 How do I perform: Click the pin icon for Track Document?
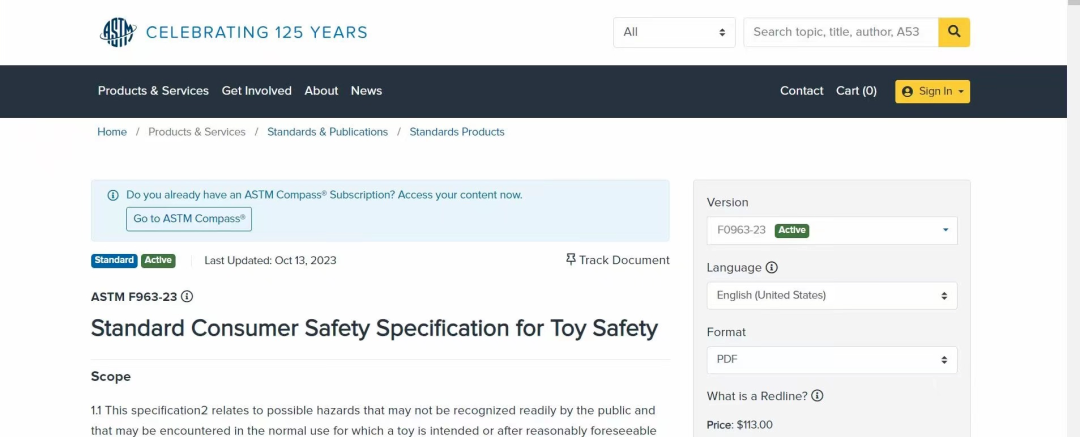click(571, 260)
